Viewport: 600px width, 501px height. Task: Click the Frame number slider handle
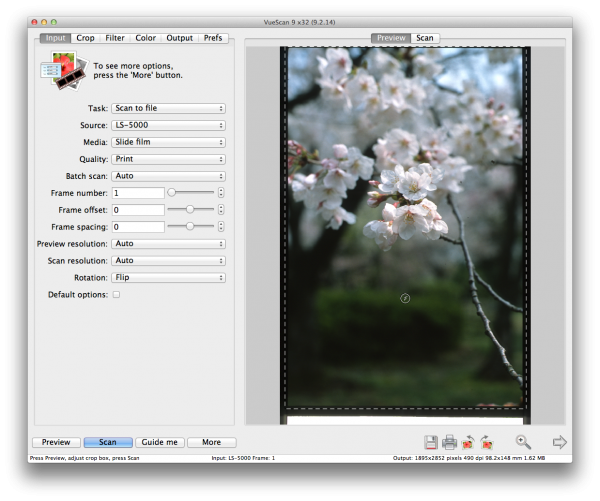coord(172,192)
